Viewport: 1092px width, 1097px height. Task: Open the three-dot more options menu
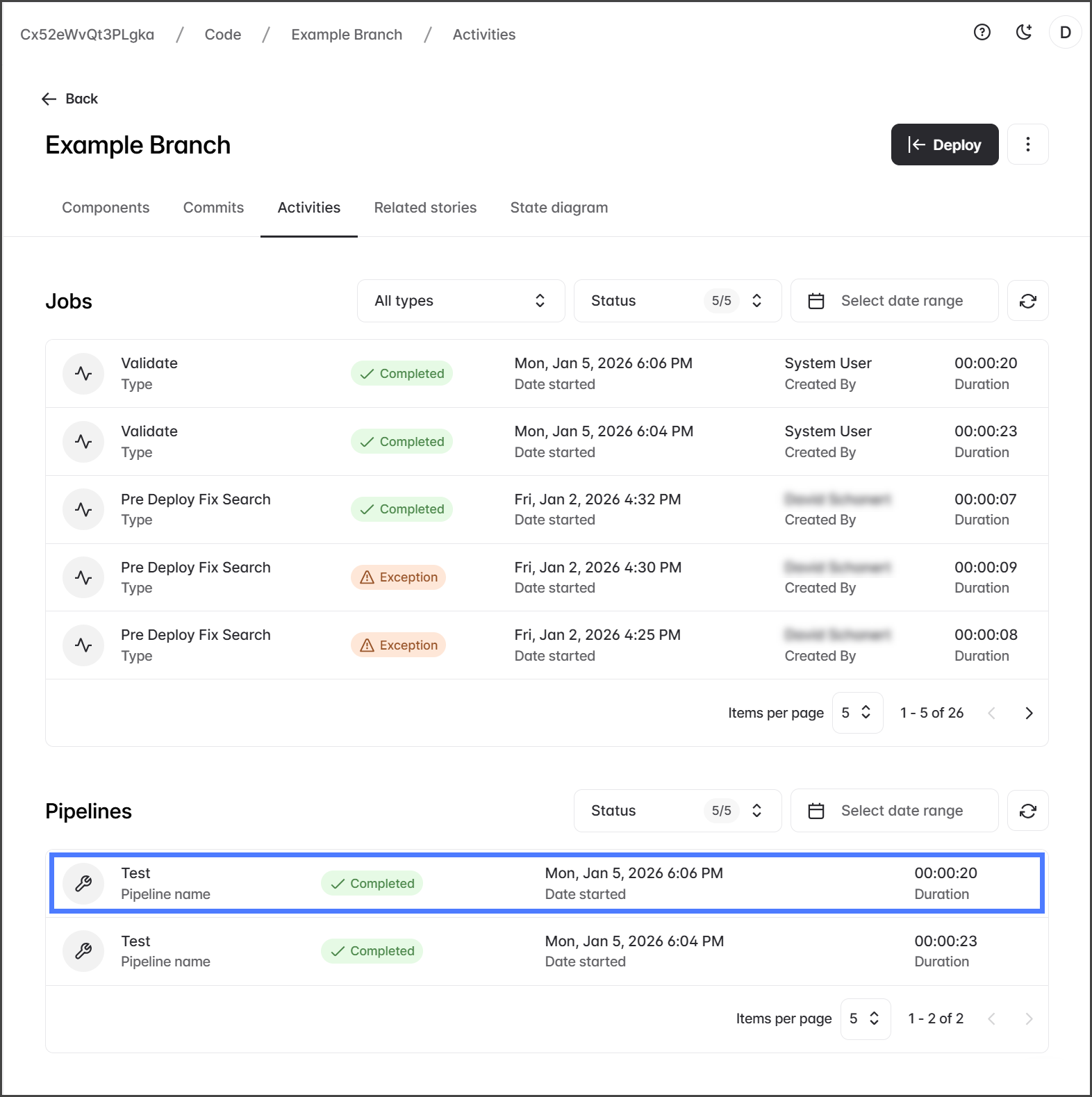(1027, 145)
